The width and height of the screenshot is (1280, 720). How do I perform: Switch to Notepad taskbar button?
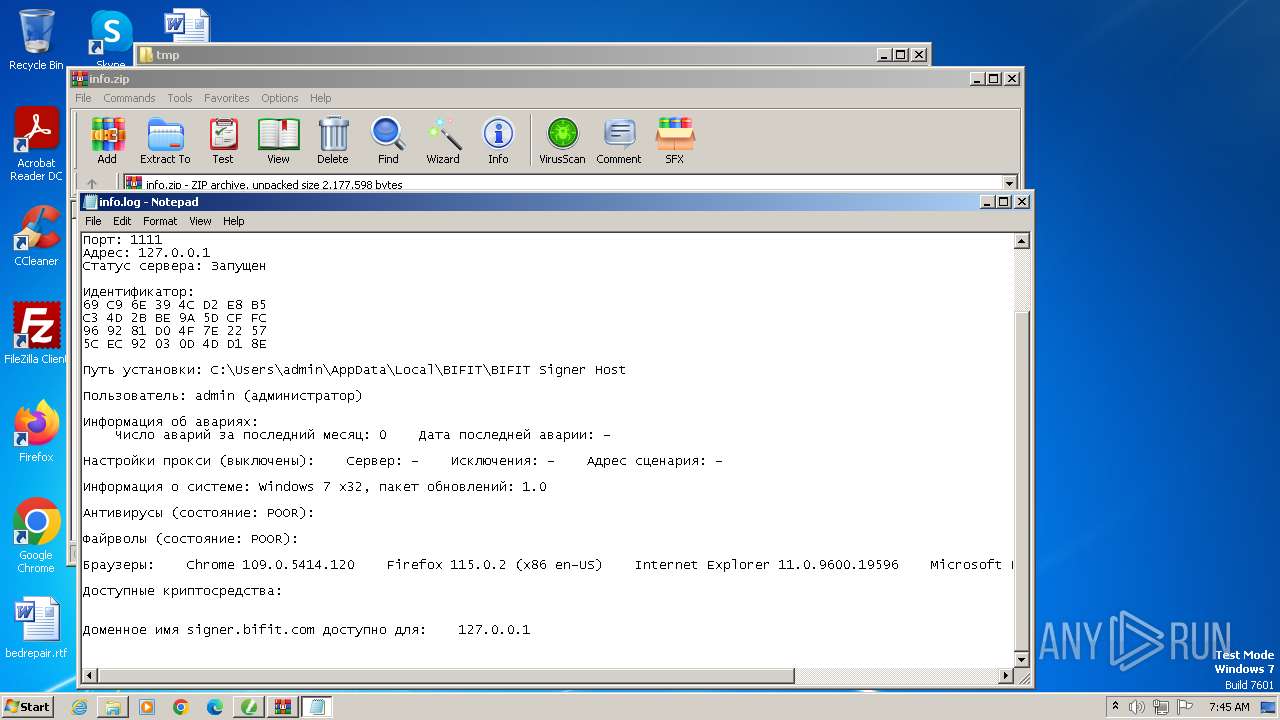(x=316, y=707)
